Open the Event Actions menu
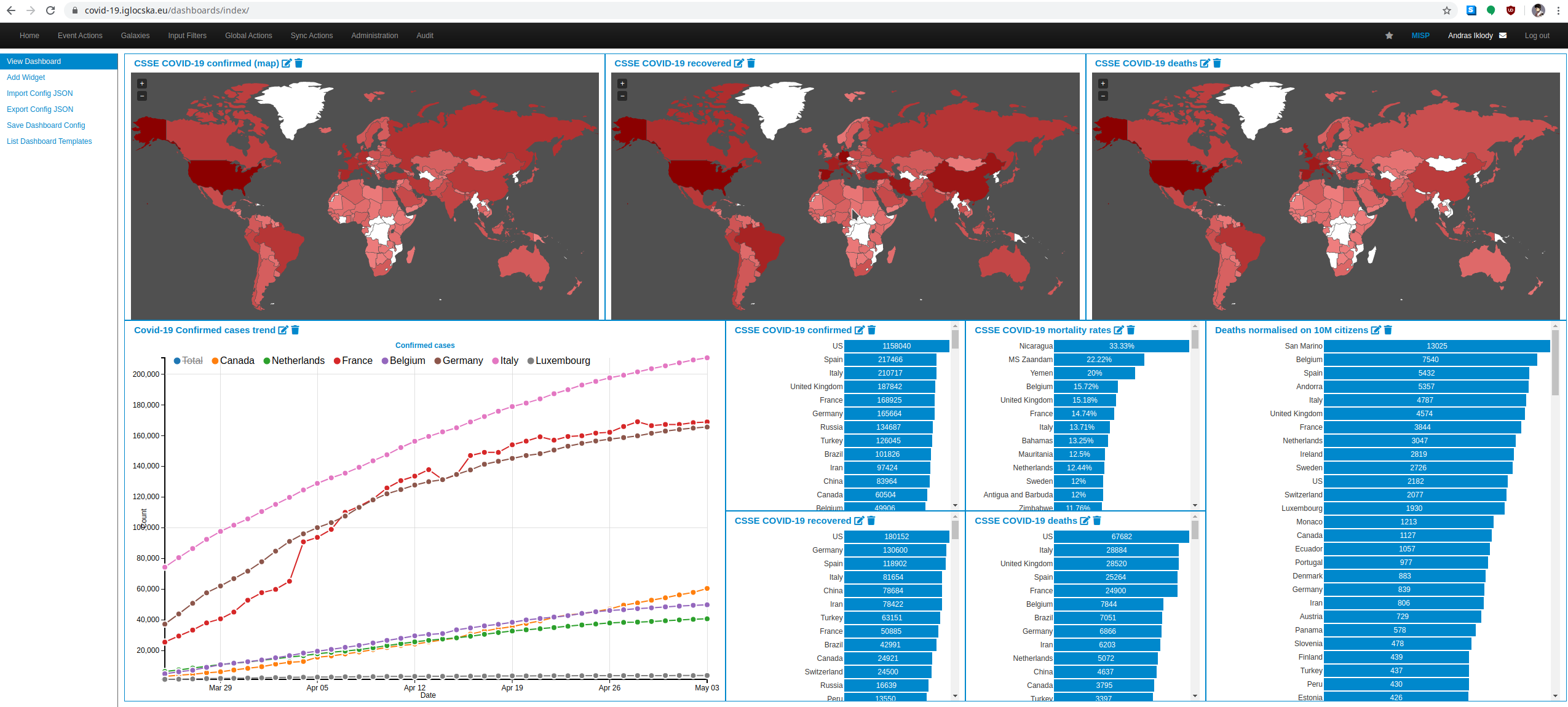This screenshot has height=707, width=1568. pos(80,36)
